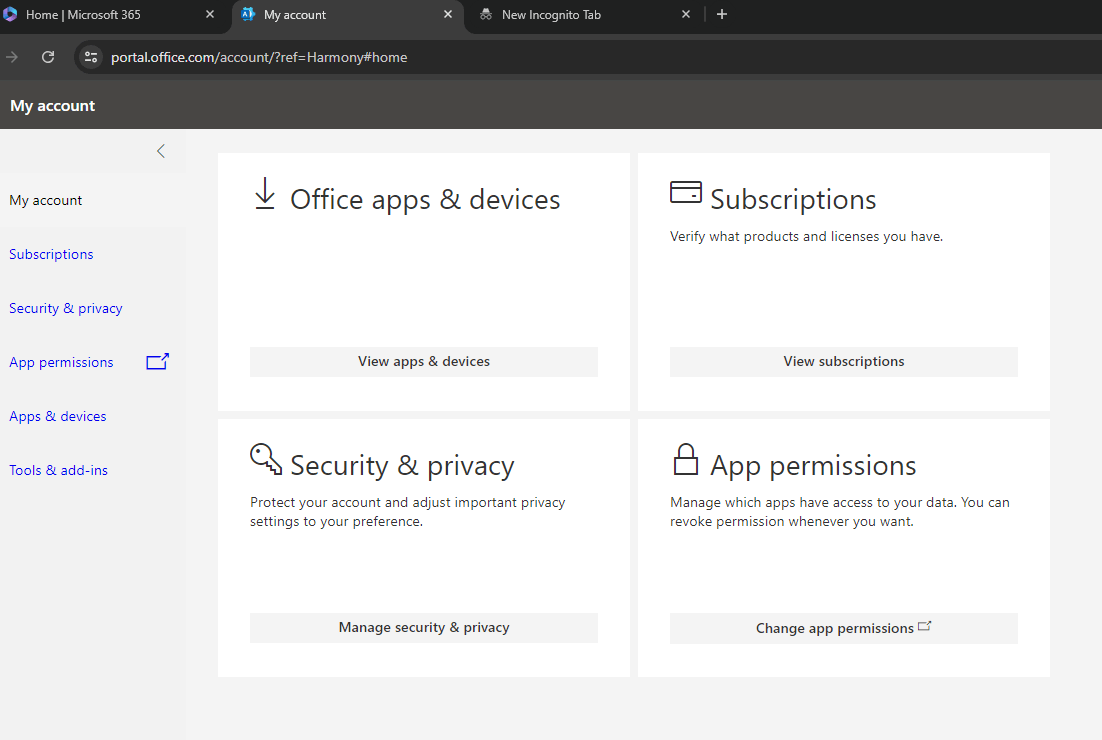Click My account page header title

click(53, 106)
